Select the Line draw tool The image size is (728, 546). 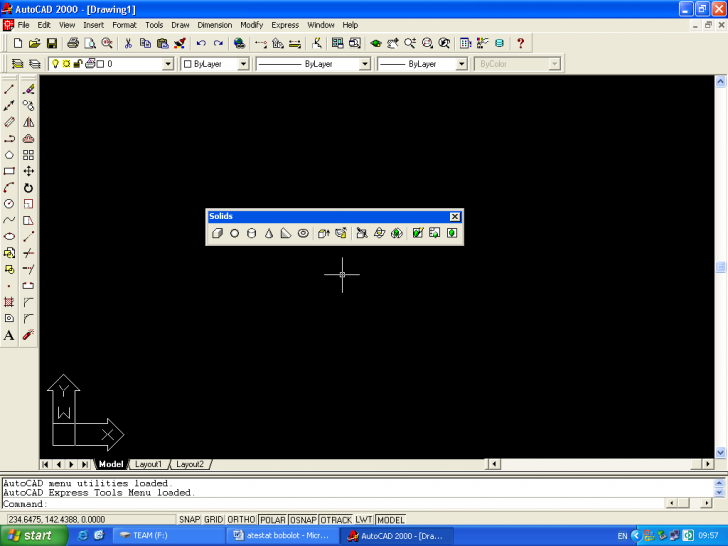[9, 89]
